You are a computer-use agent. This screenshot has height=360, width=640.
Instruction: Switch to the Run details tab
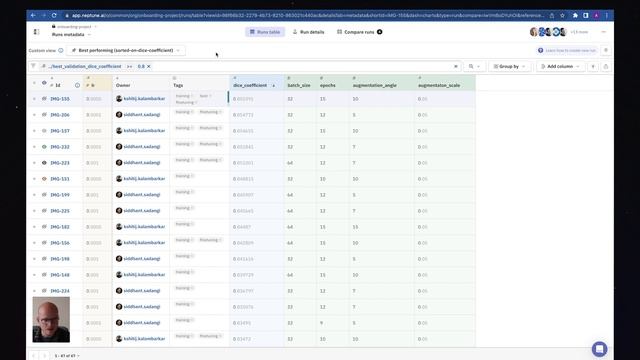click(309, 32)
